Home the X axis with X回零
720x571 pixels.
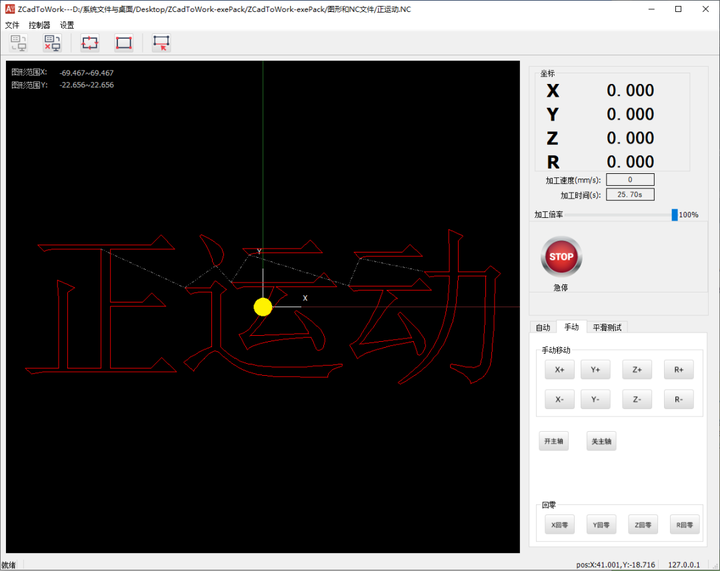[x=559, y=525]
